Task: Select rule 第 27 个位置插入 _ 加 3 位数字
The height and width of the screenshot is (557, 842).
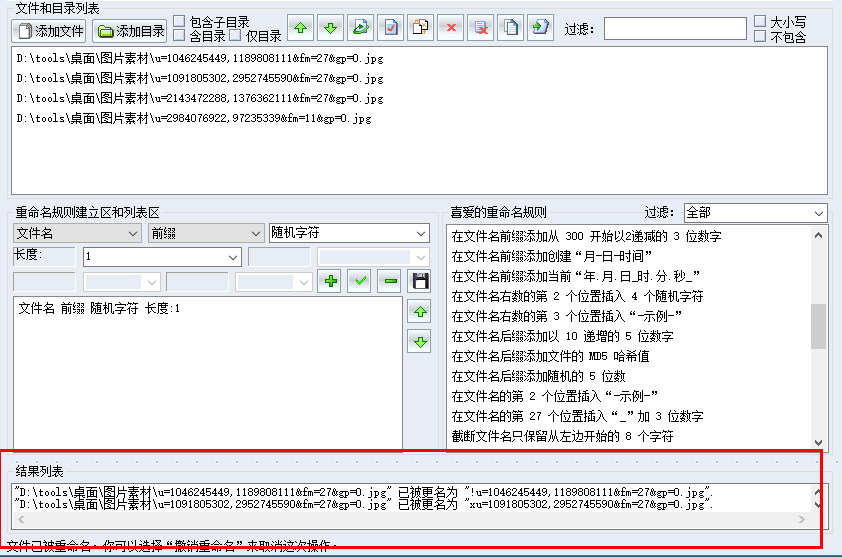Action: pos(577,416)
